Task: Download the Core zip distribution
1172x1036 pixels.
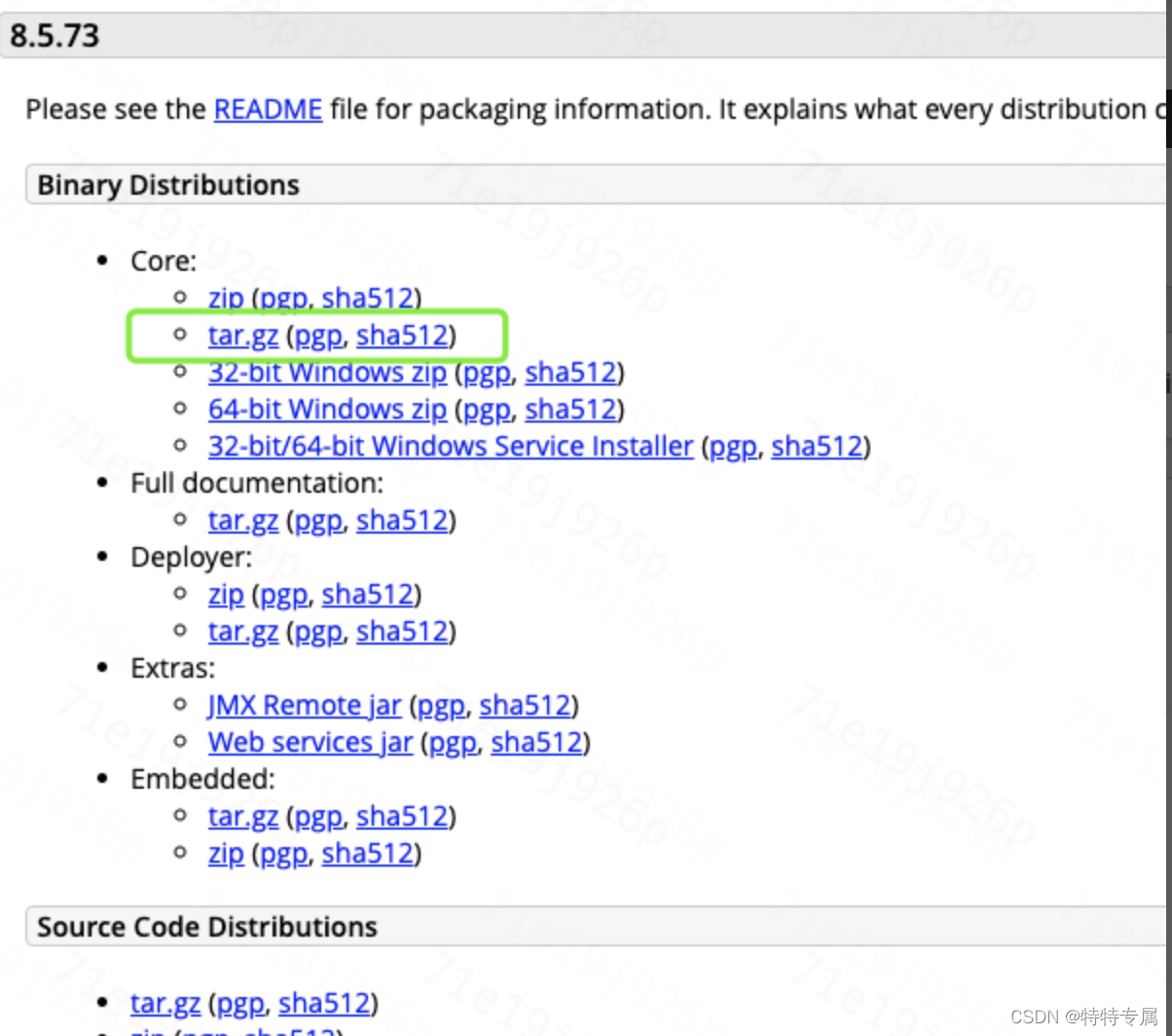Action: 226,298
